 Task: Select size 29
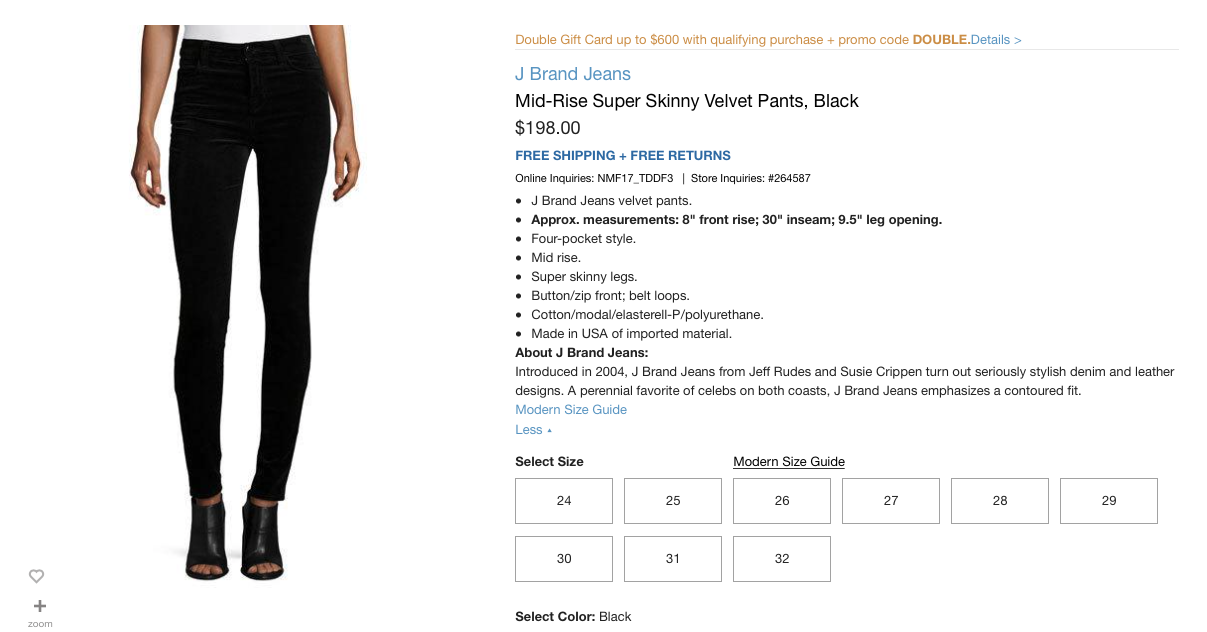click(1108, 500)
